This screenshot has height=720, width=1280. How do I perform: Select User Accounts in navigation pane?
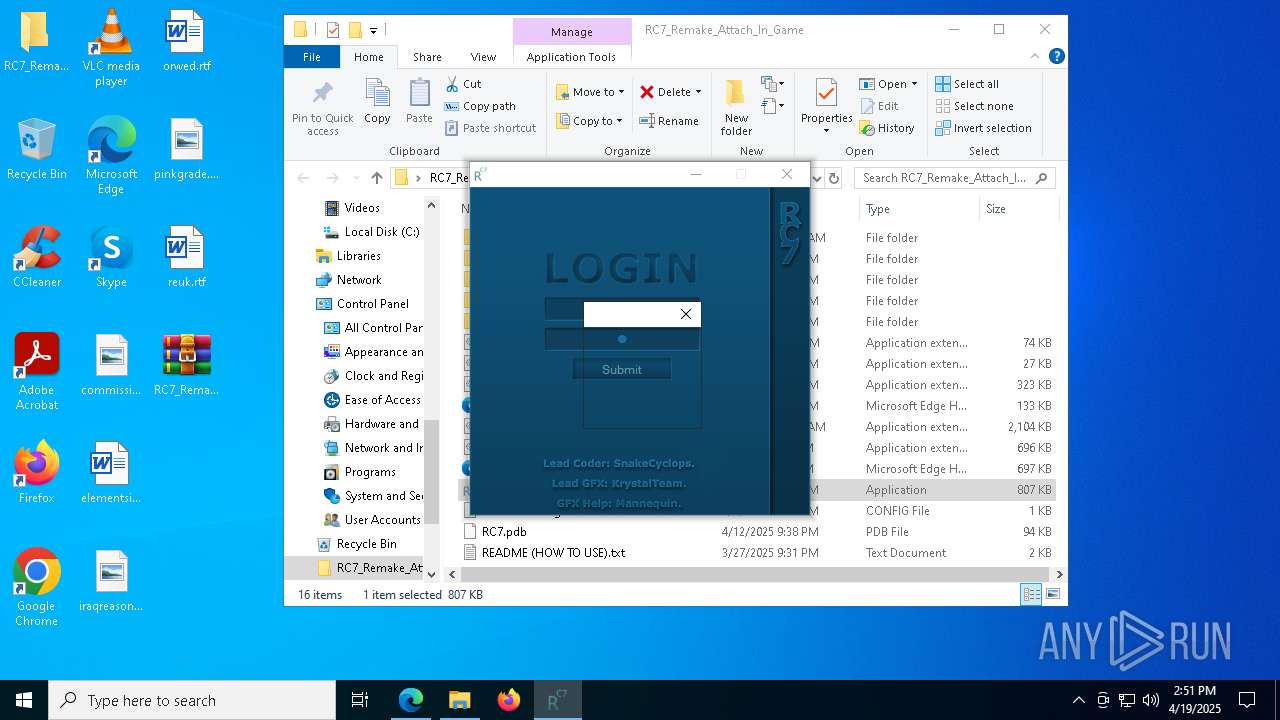[x=372, y=519]
